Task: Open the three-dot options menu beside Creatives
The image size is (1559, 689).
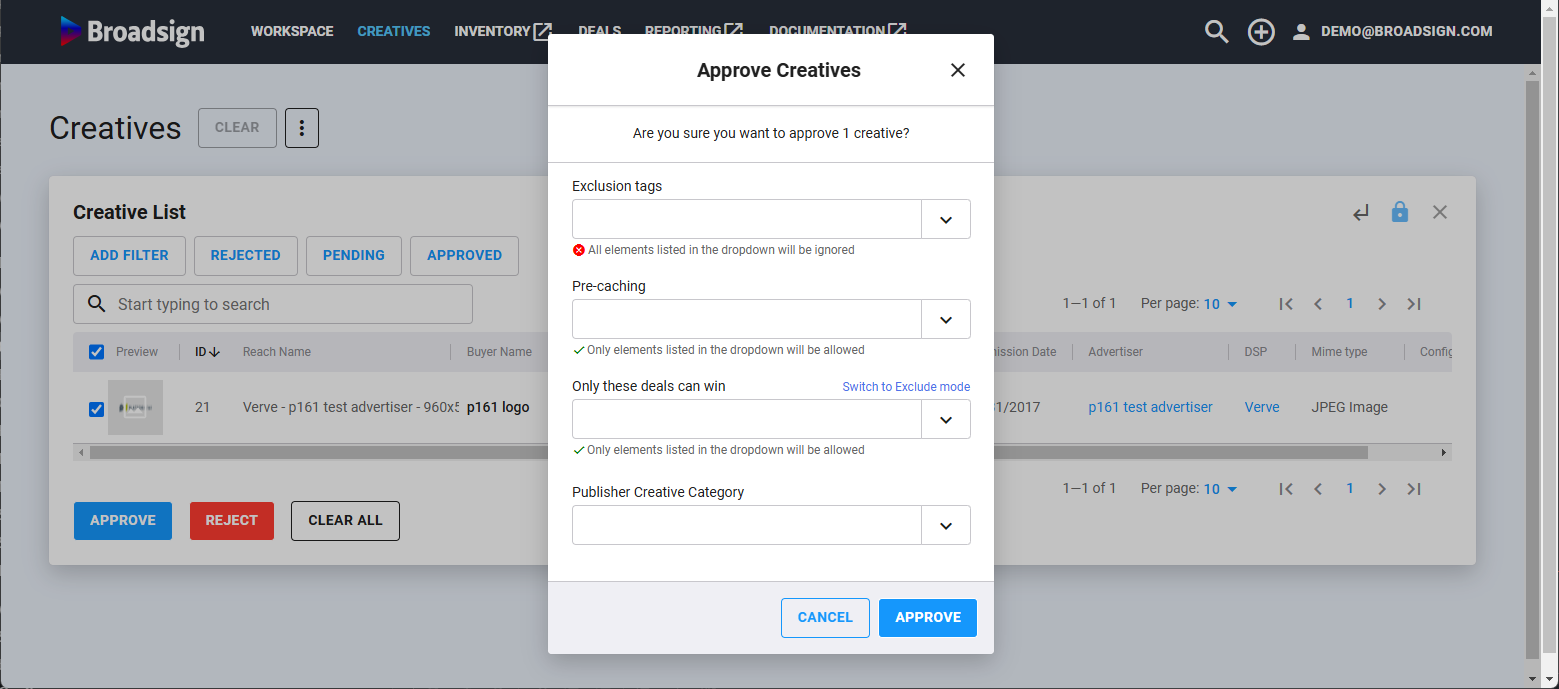Action: coord(302,128)
